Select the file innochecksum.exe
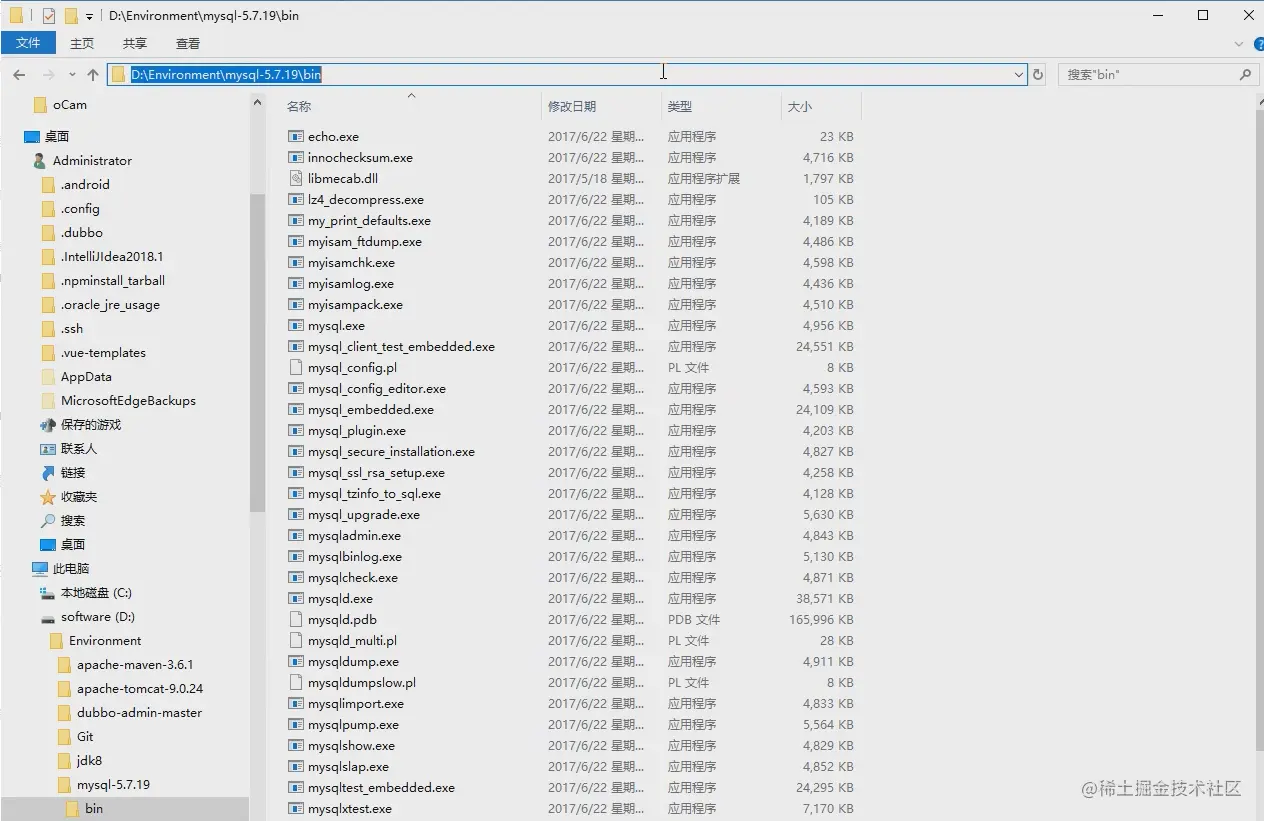The width and height of the screenshot is (1264, 821). 360,158
